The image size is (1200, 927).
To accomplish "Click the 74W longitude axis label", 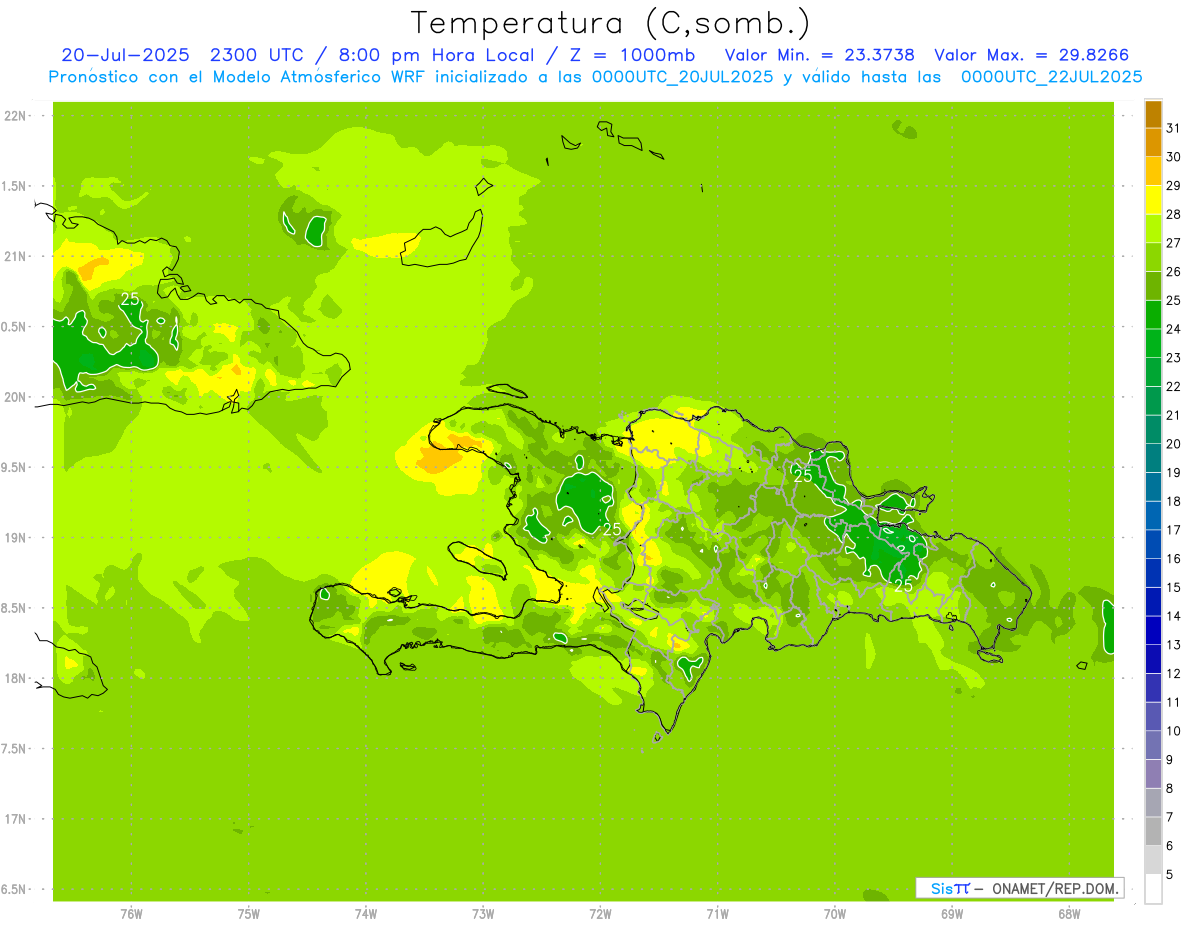I will (366, 913).
